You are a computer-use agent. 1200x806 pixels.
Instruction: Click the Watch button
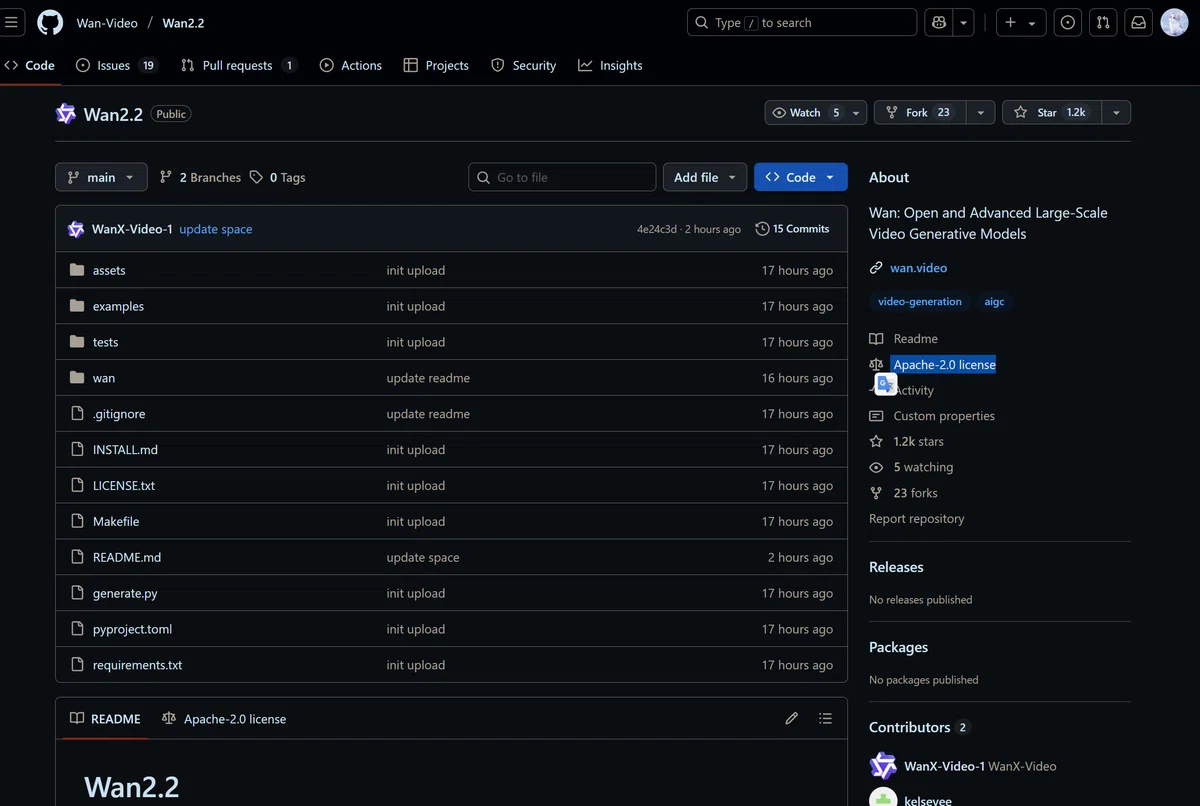coord(806,113)
